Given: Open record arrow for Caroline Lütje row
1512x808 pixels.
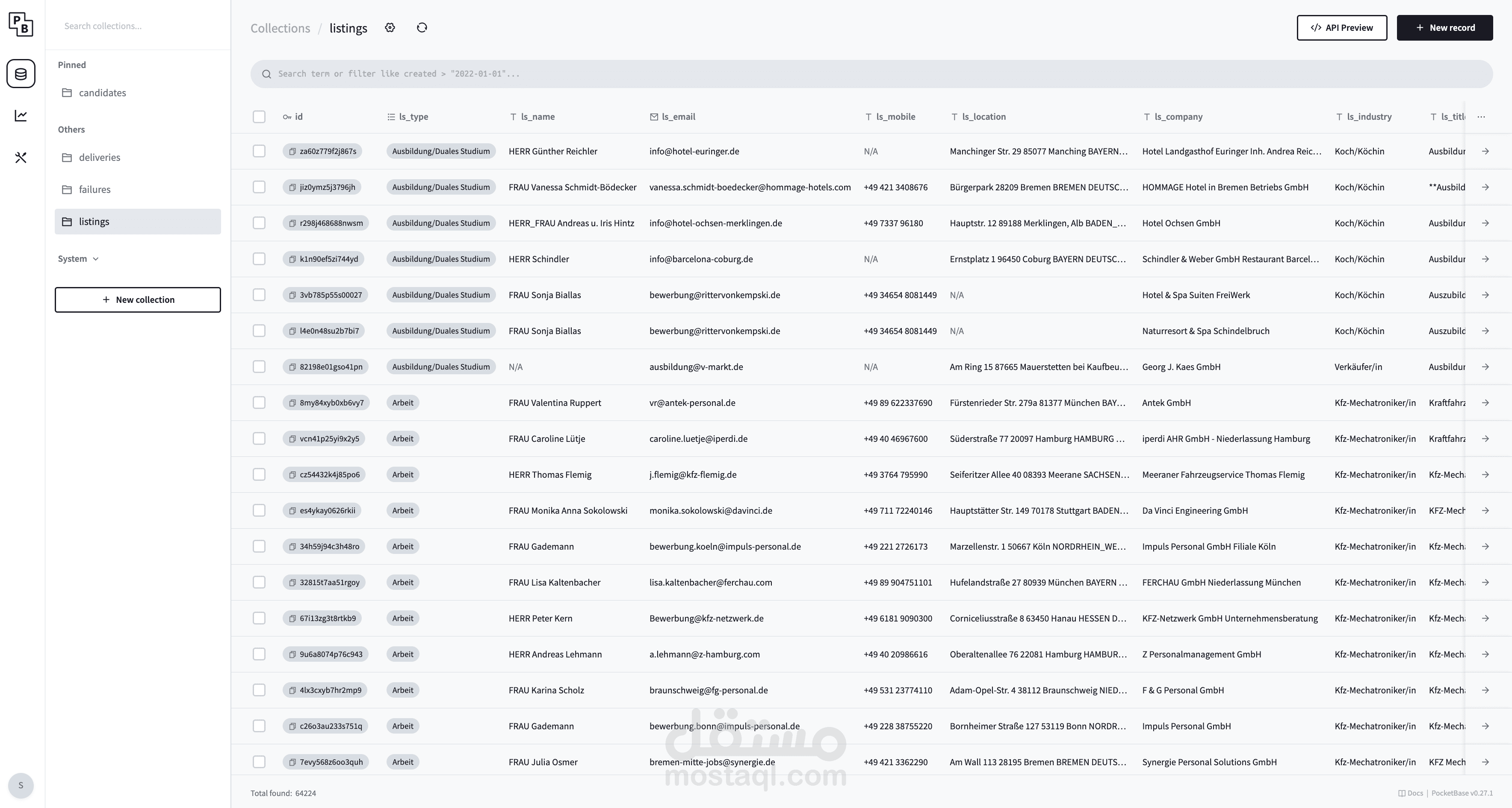Looking at the screenshot, I should pyautogui.click(x=1485, y=438).
